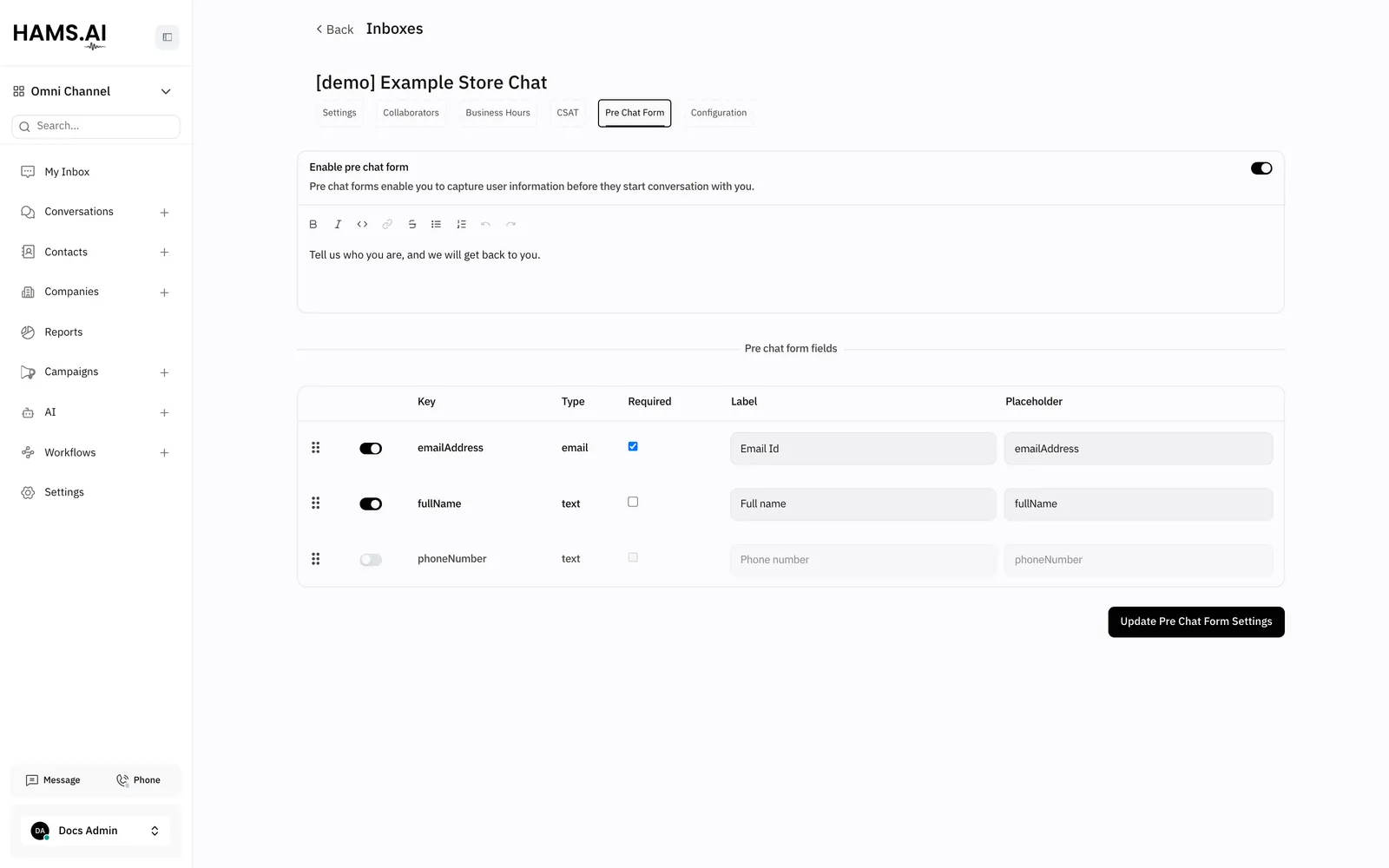Edit the Email Id label field

(863, 449)
